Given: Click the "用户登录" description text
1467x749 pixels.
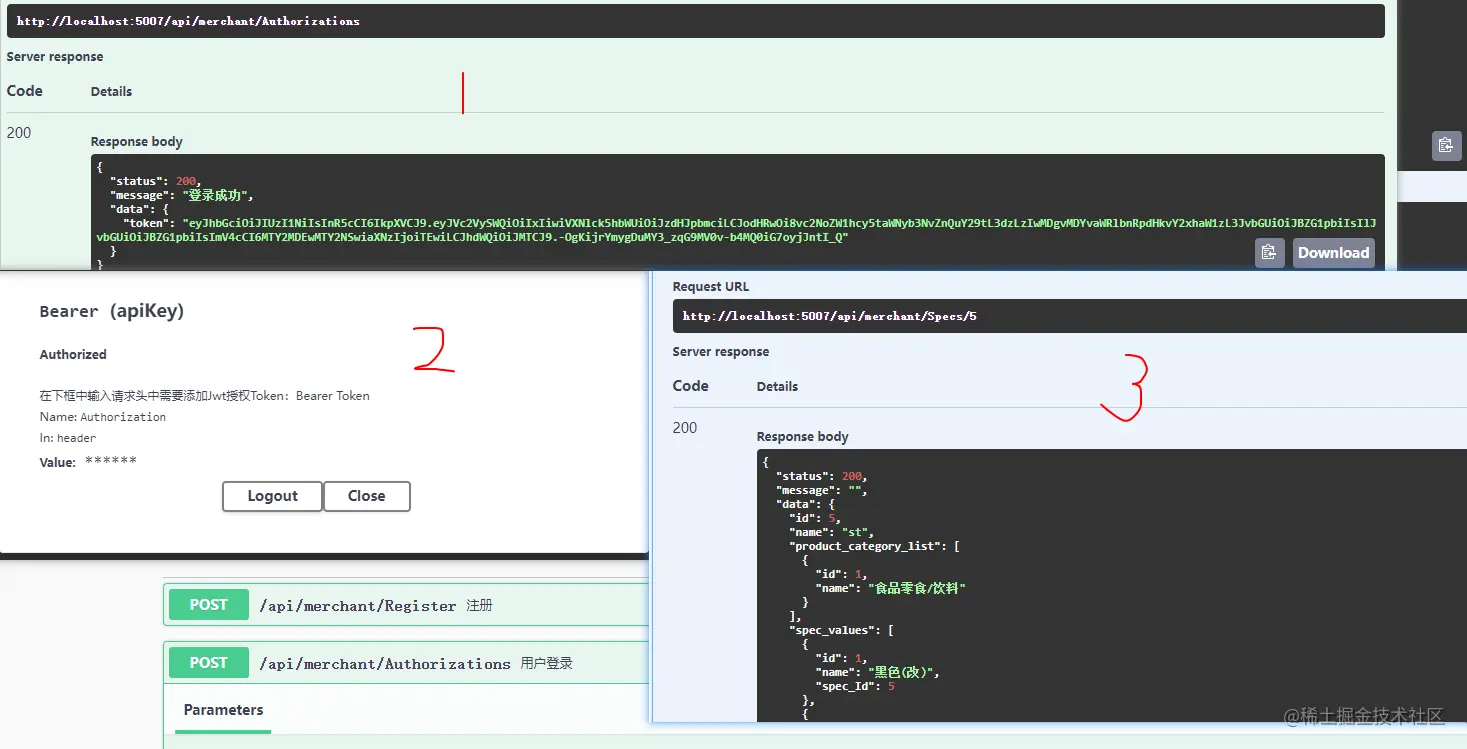Looking at the screenshot, I should click(546, 664).
